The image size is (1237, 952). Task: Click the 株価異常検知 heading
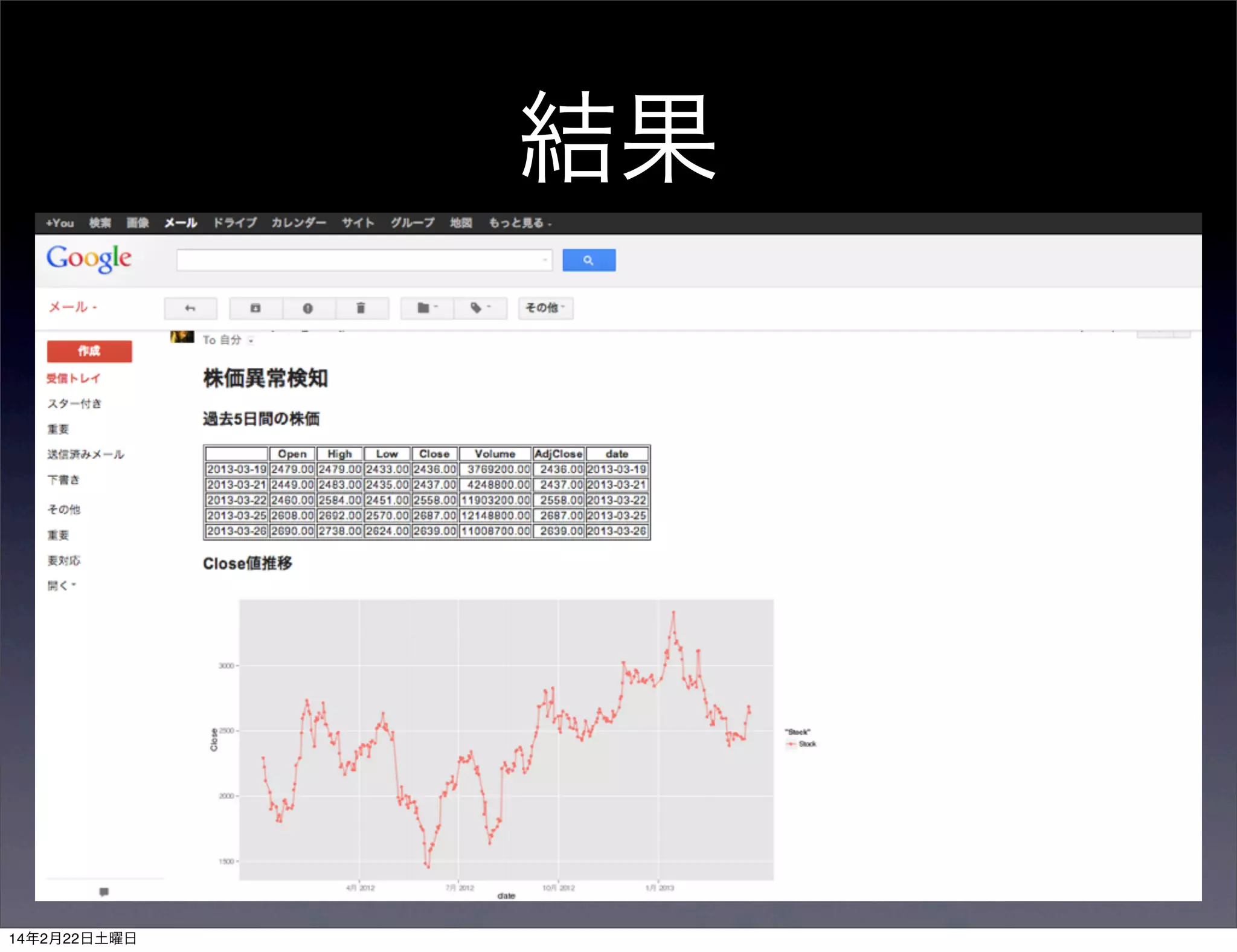tap(266, 378)
